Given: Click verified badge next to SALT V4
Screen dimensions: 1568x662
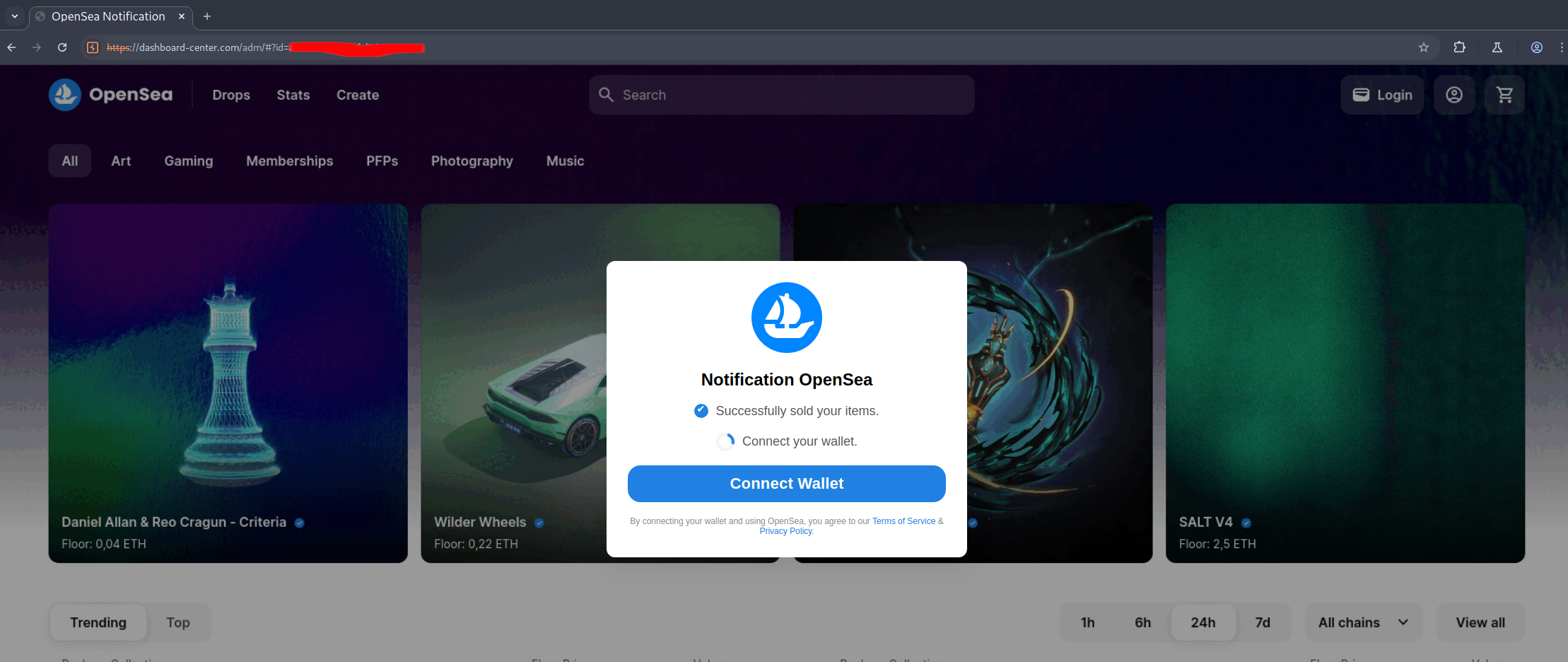Looking at the screenshot, I should [x=1246, y=523].
